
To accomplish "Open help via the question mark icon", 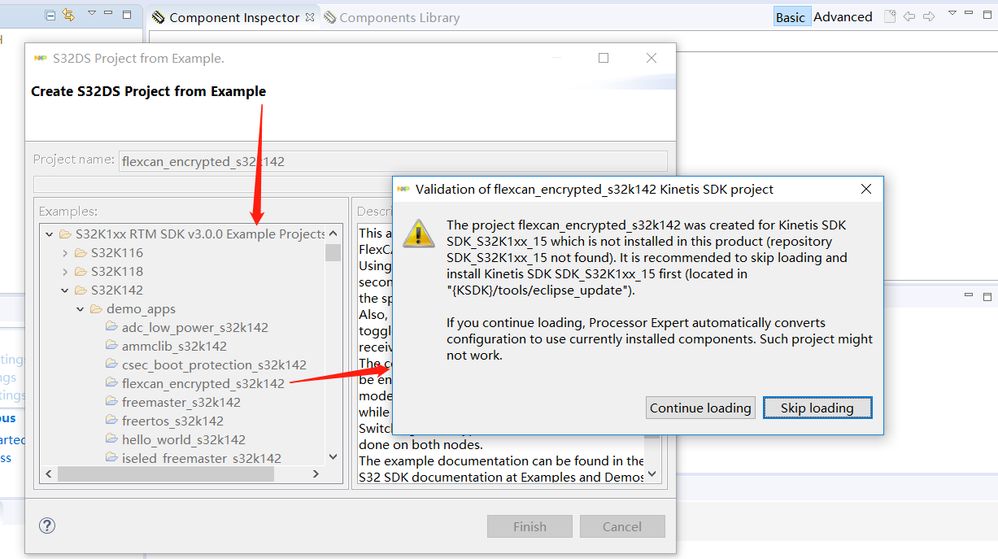I will [47, 526].
